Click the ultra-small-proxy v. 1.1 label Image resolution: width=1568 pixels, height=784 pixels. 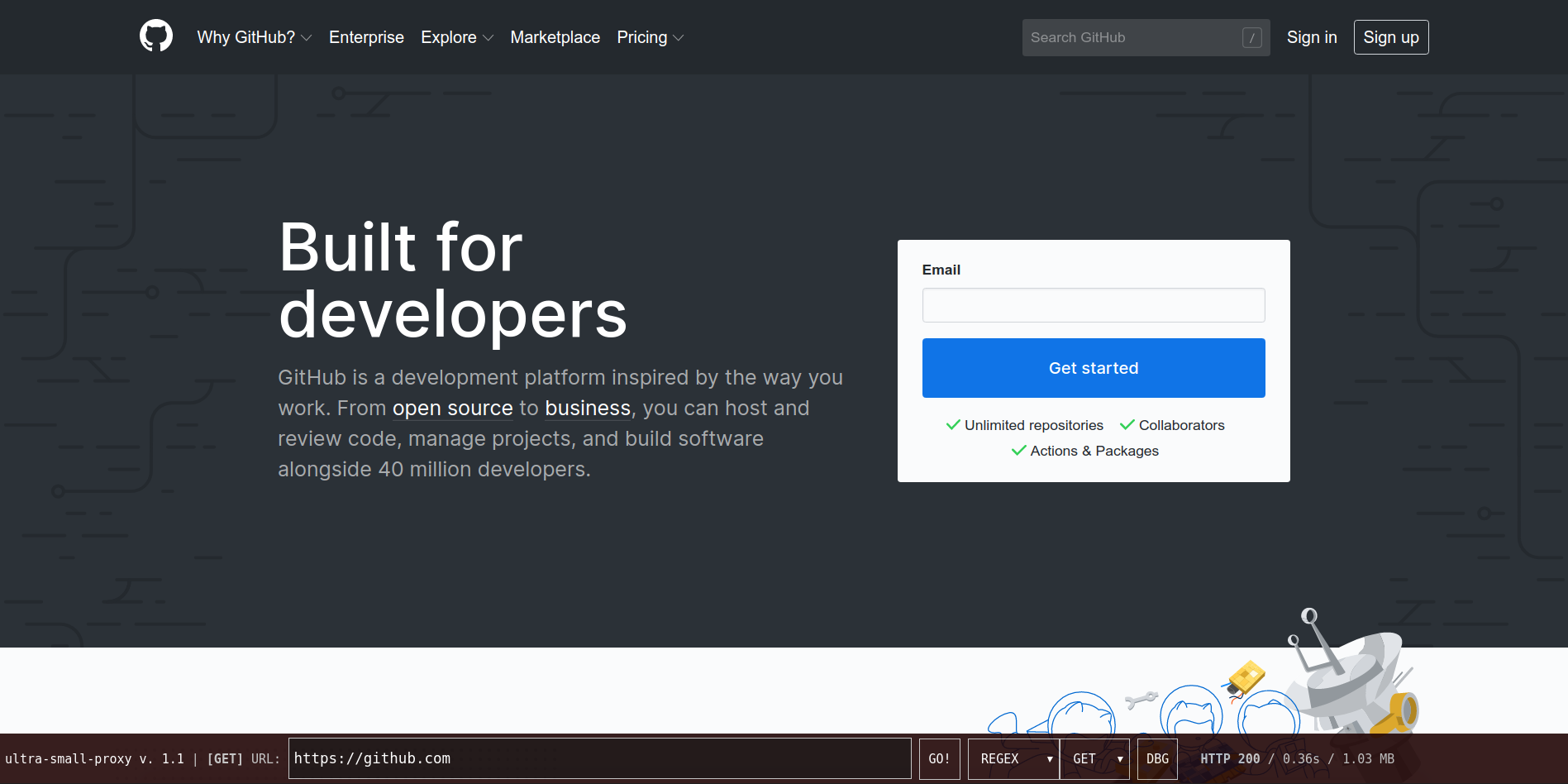[94, 758]
